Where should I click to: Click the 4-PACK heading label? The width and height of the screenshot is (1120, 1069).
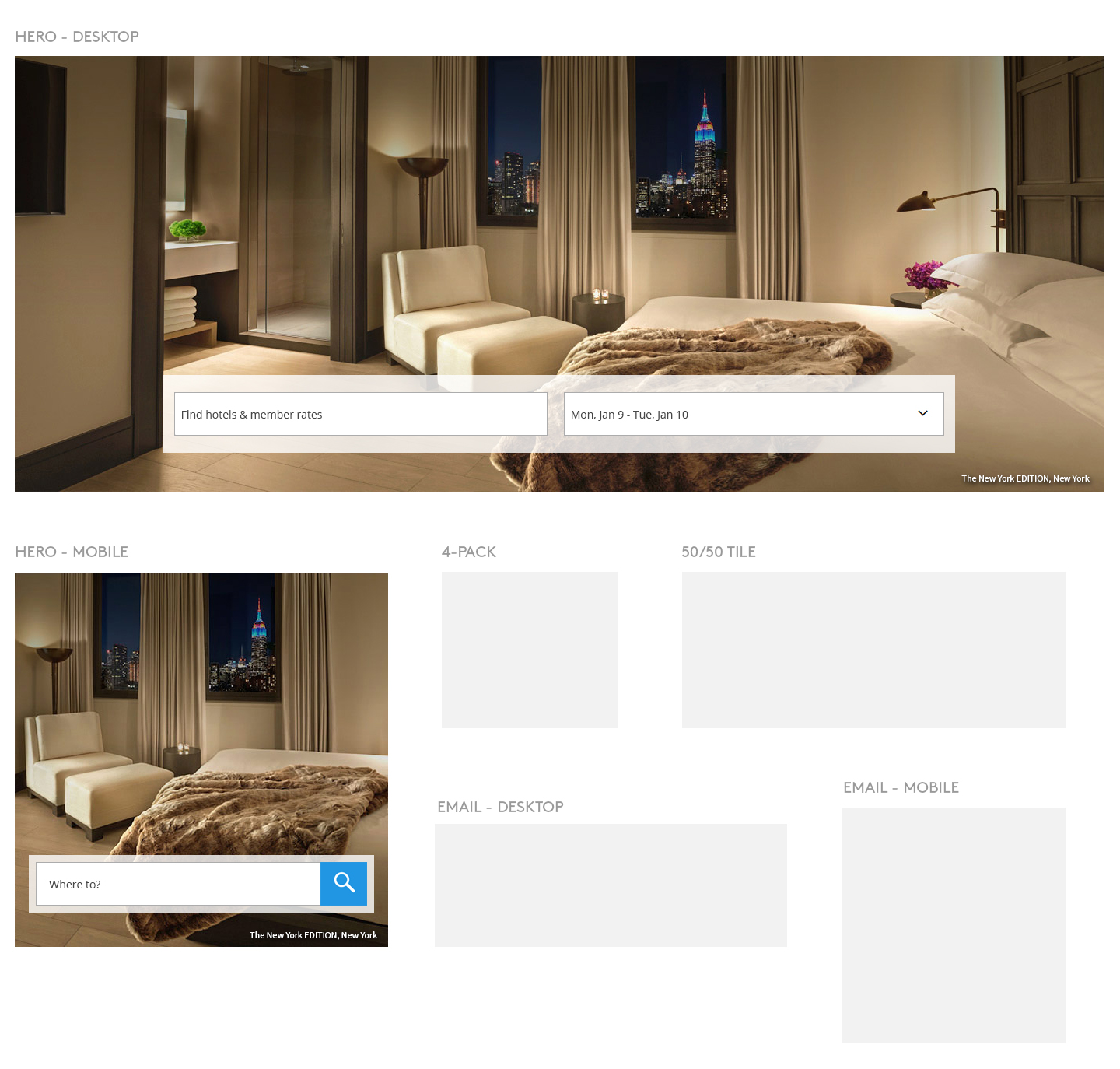(468, 552)
